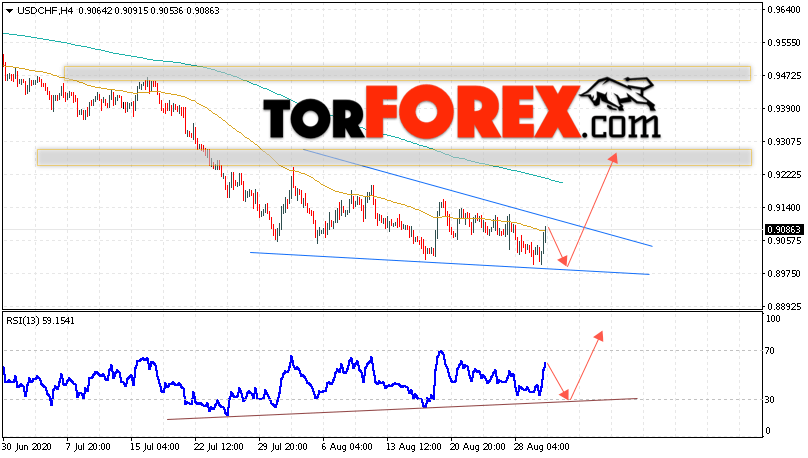Open the USDCHF,H4 chart title dropdown arrow
The image size is (808, 458).
click(x=9, y=11)
